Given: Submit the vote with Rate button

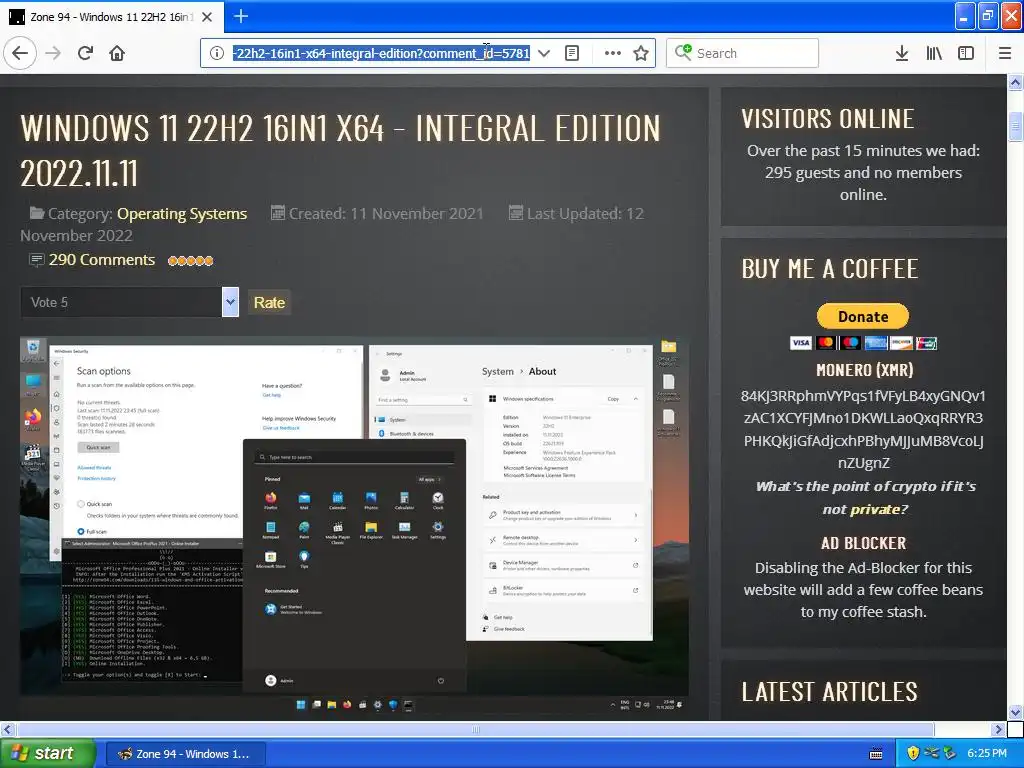Looking at the screenshot, I should click(269, 302).
